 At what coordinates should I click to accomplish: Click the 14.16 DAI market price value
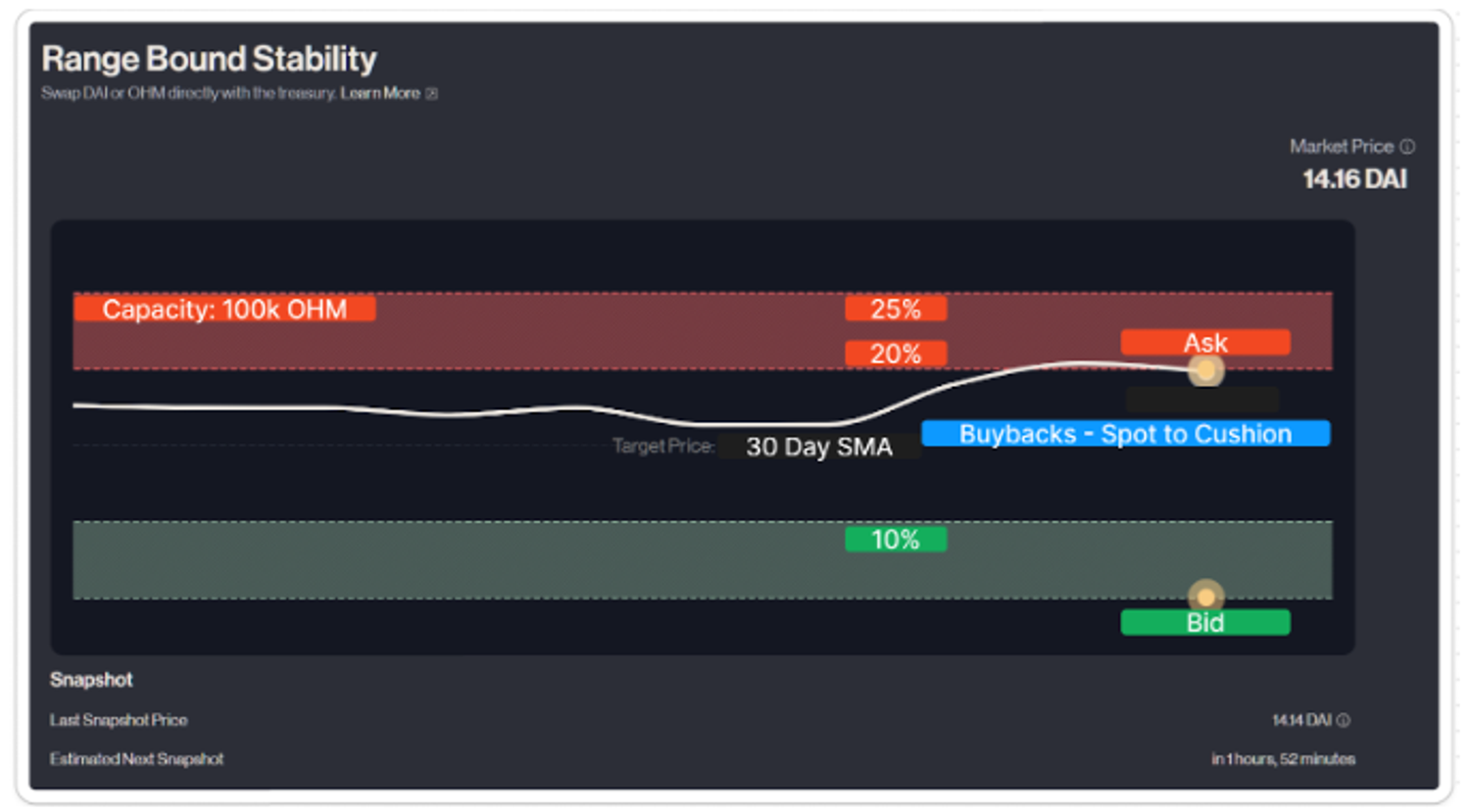click(1354, 179)
